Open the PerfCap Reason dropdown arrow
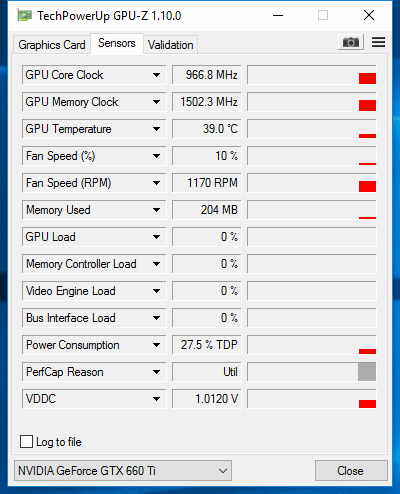The image size is (400, 494). pos(156,372)
